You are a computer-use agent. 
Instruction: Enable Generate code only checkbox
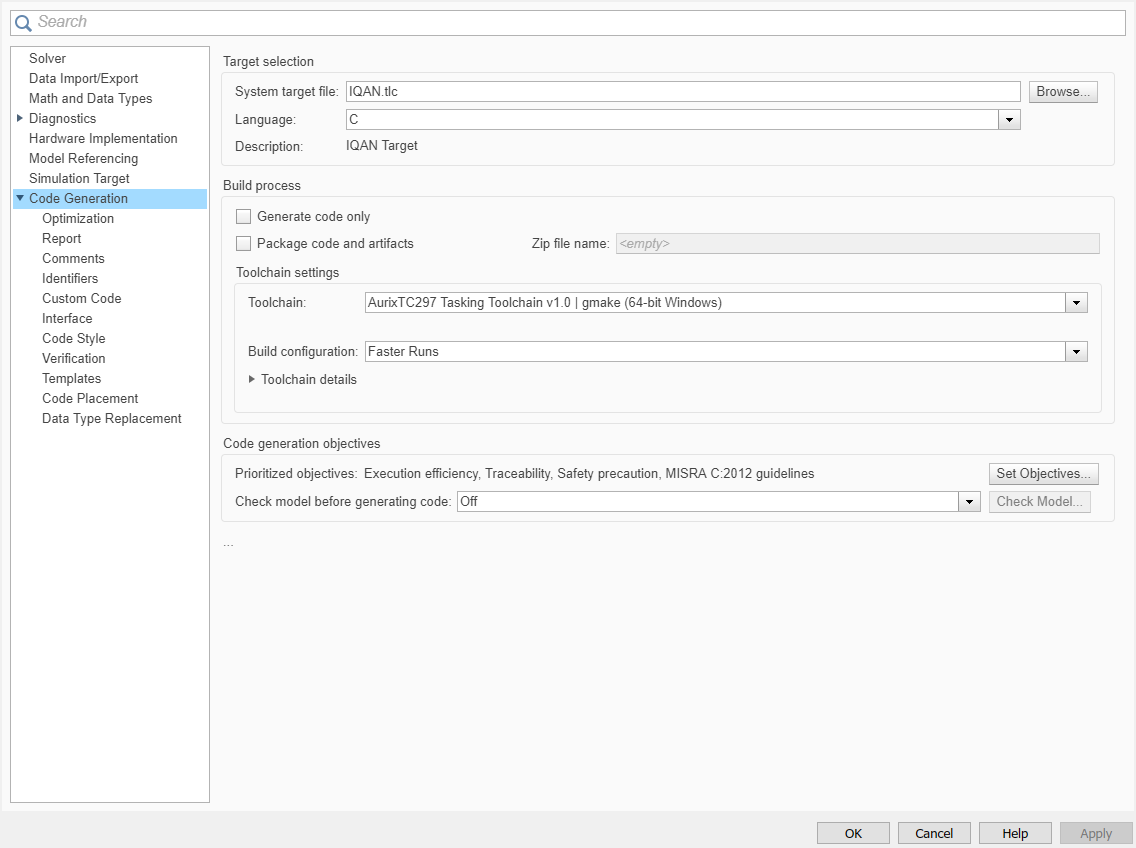tap(243, 216)
